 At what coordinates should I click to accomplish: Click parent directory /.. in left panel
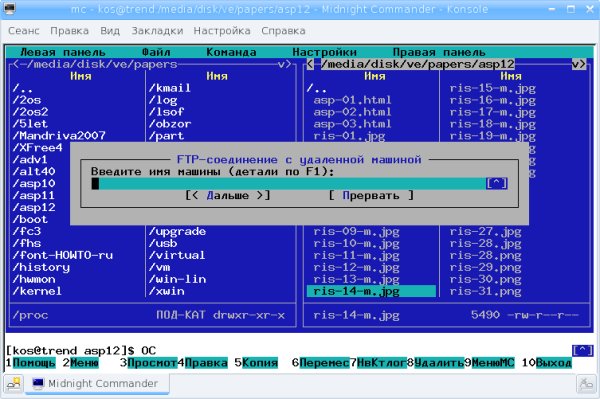(23, 88)
